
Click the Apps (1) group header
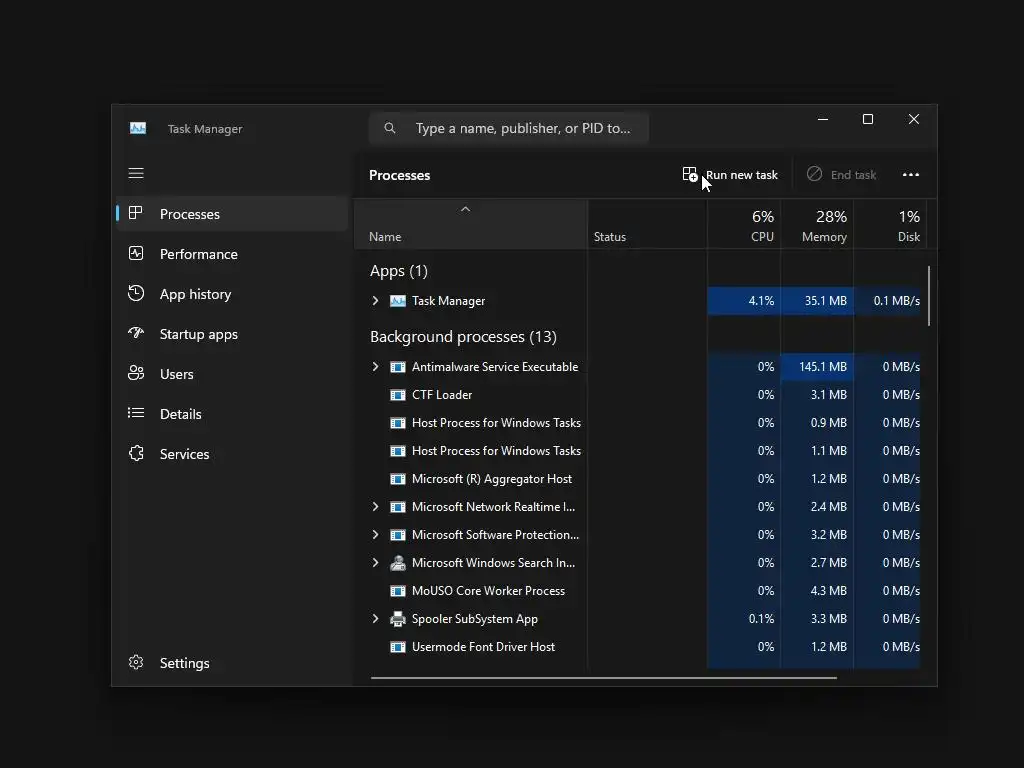coord(398,271)
